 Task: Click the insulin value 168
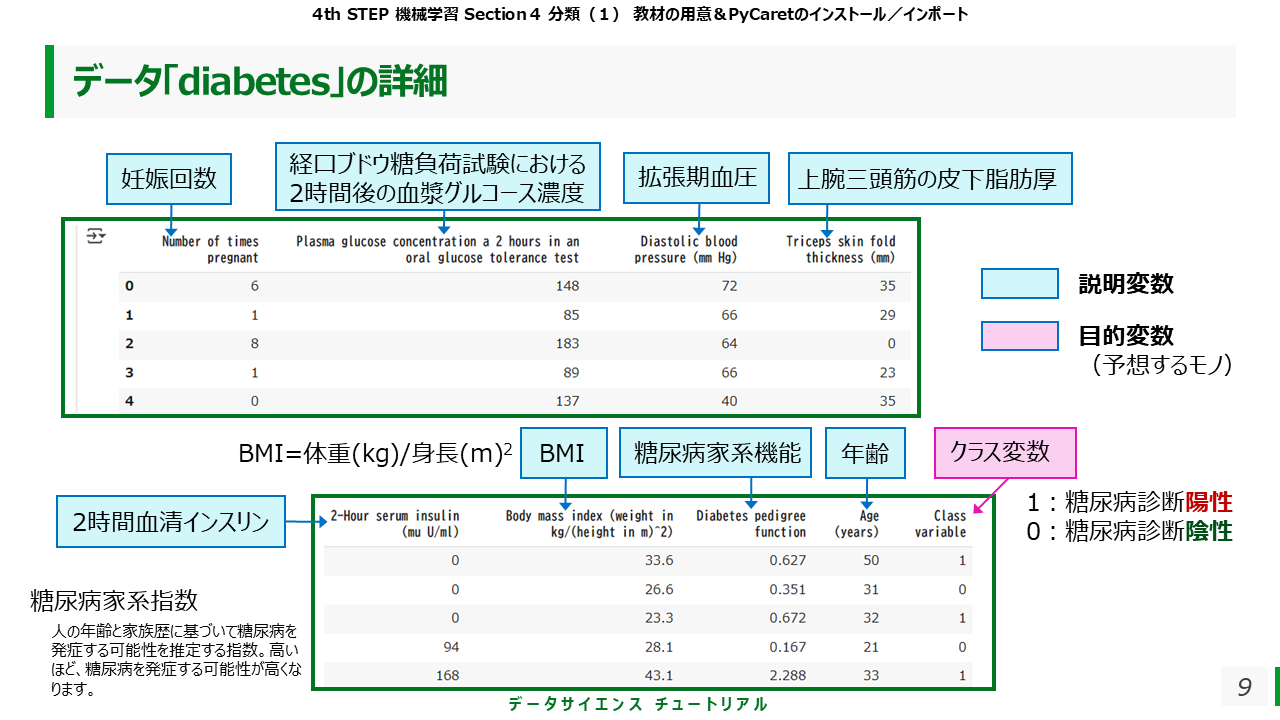pyautogui.click(x=446, y=675)
